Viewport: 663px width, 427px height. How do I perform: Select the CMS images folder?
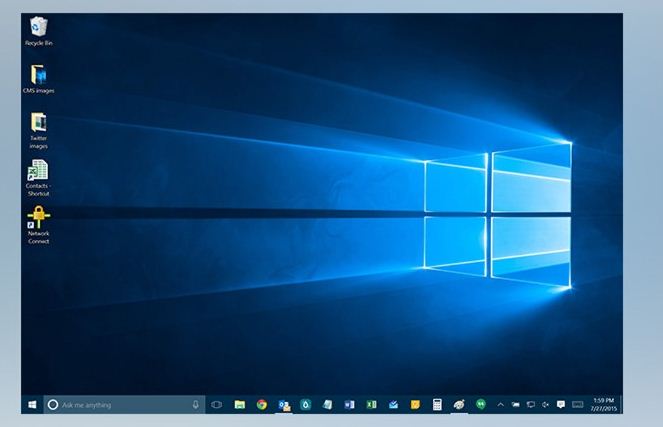pos(38,79)
